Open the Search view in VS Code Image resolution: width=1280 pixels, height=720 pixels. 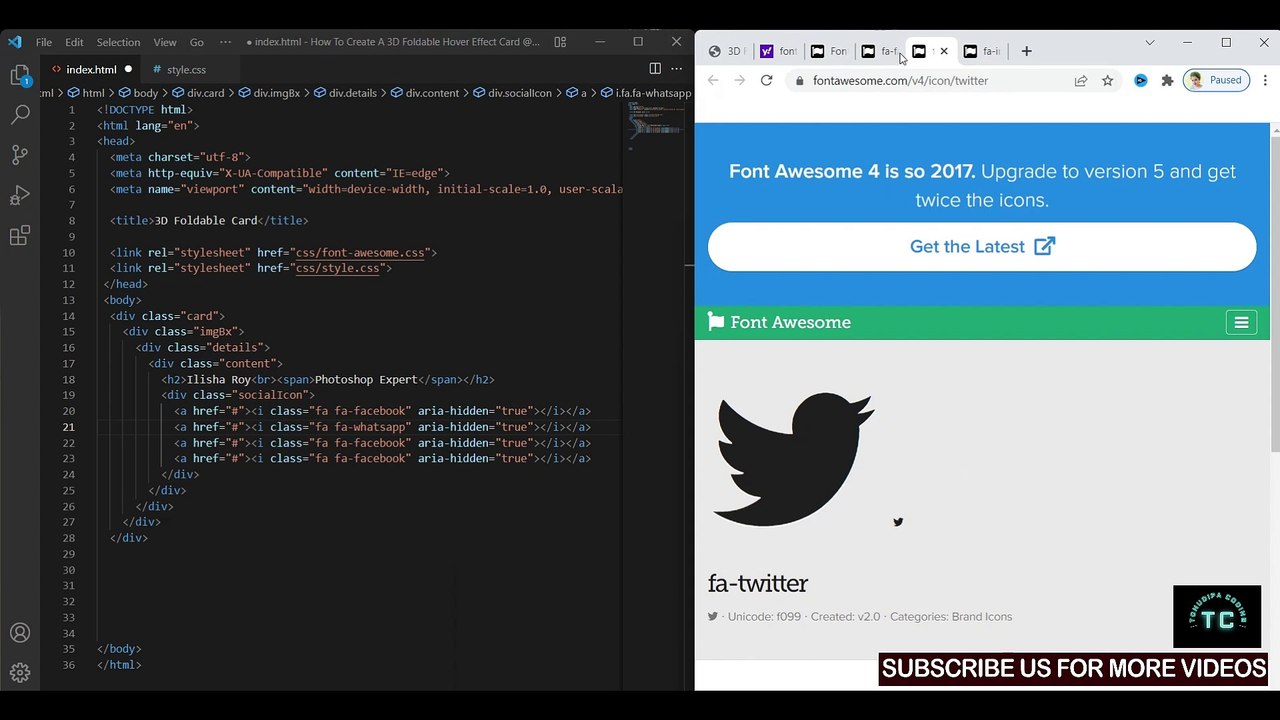click(x=19, y=115)
